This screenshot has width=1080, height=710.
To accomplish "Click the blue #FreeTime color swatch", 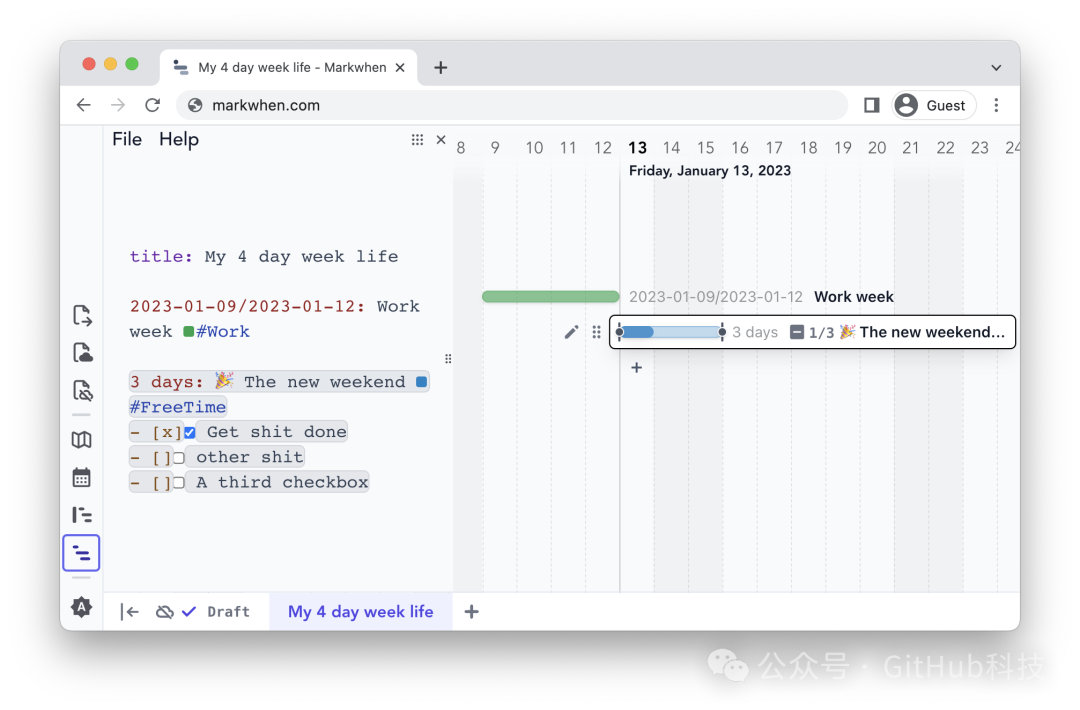I will (x=422, y=382).
